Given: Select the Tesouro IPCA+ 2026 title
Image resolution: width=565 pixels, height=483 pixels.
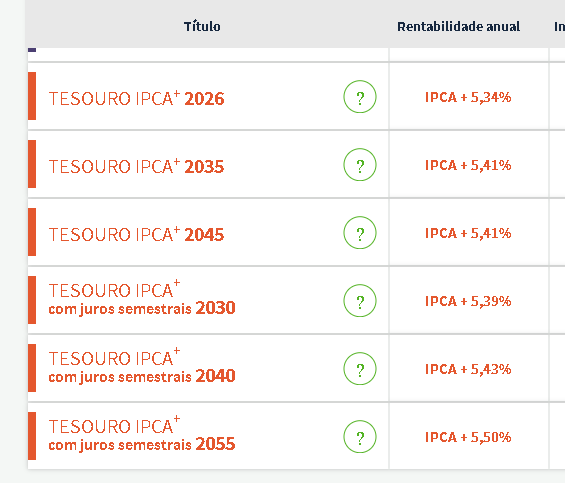Looking at the screenshot, I should click(x=137, y=98).
